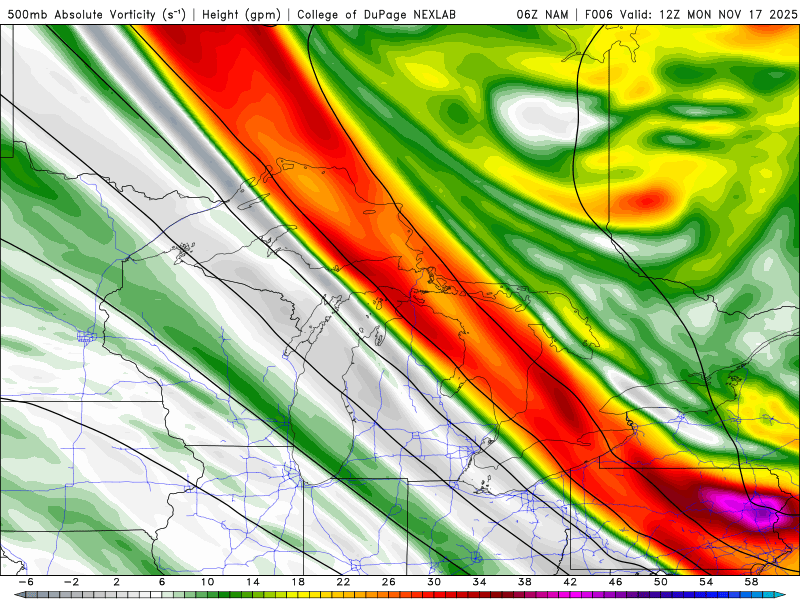This screenshot has width=800, height=600.
Task: Click the '18' color scale label
Action: 298,582
